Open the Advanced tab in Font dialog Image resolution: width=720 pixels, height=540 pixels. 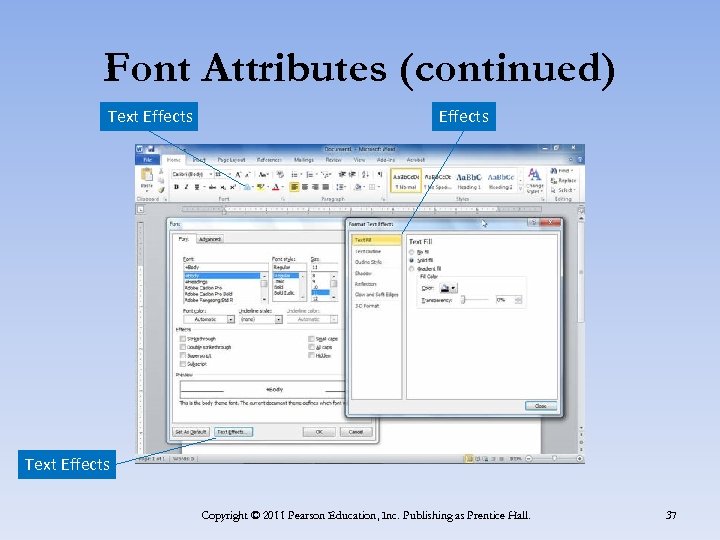(x=210, y=239)
